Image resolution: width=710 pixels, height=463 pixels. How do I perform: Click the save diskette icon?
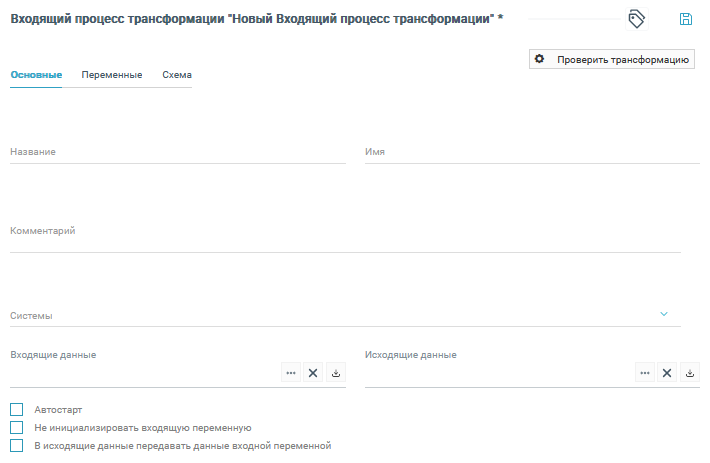click(x=686, y=19)
